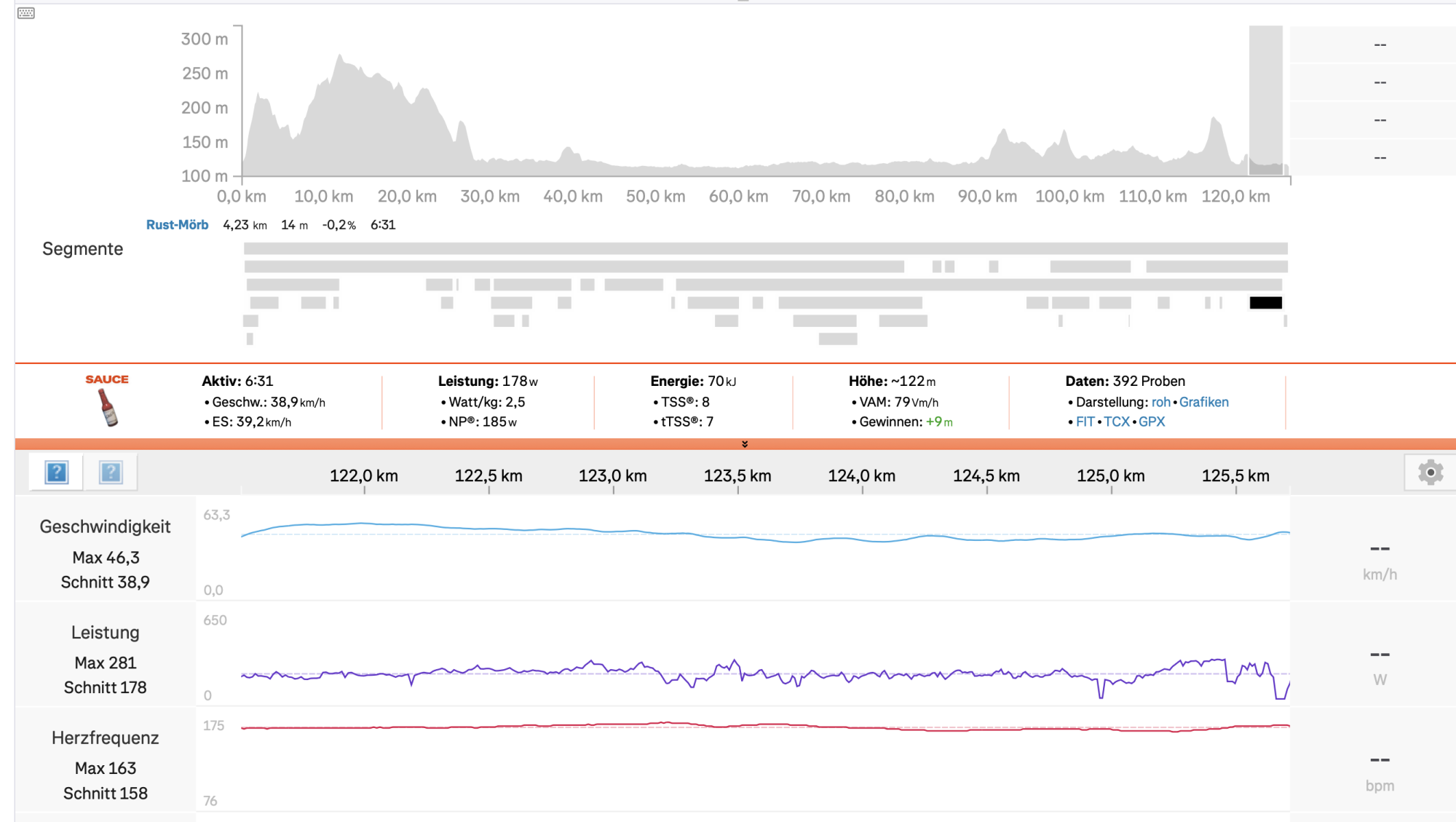Click the Leistung chart label

(x=105, y=633)
